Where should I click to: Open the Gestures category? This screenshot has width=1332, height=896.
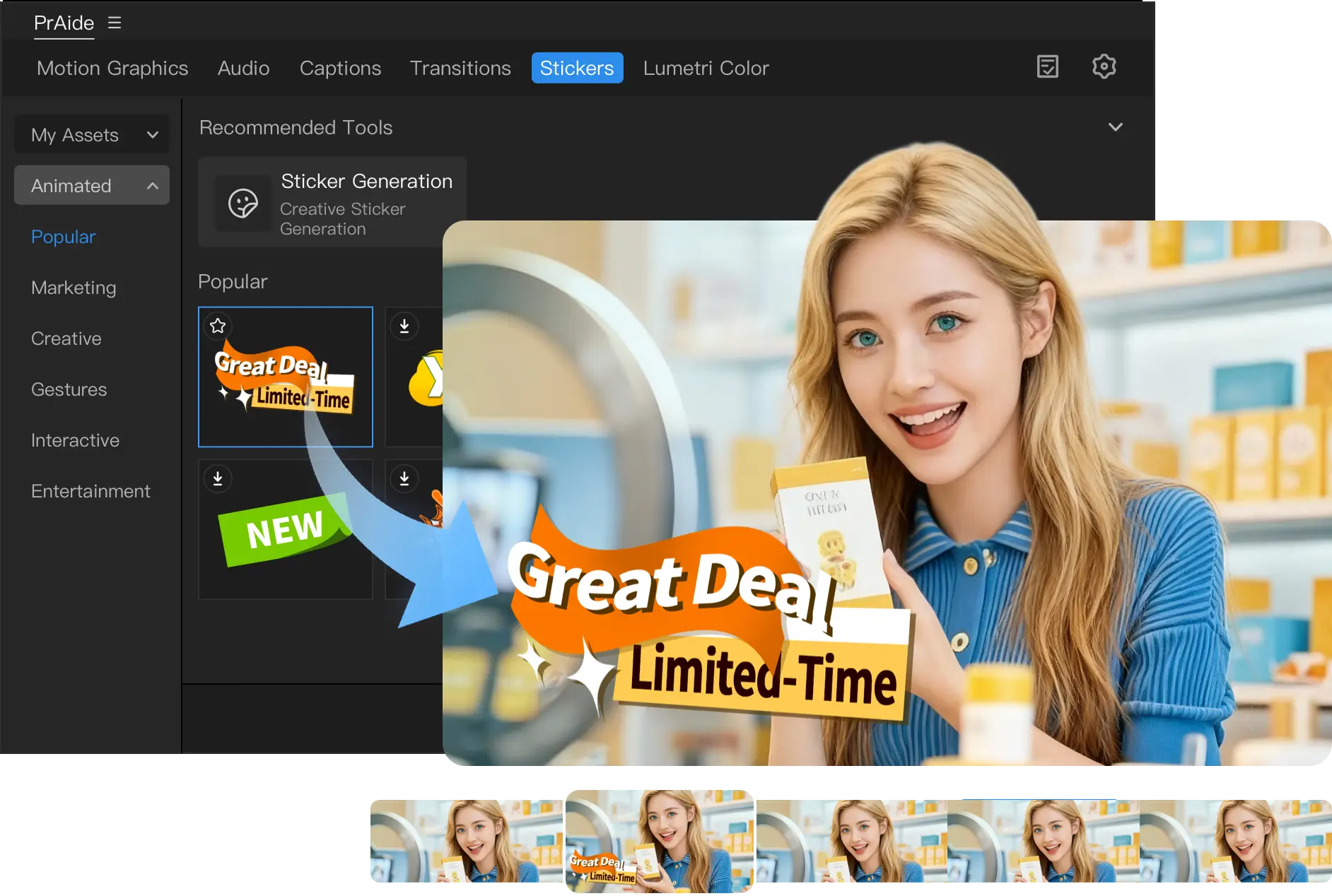pos(69,389)
